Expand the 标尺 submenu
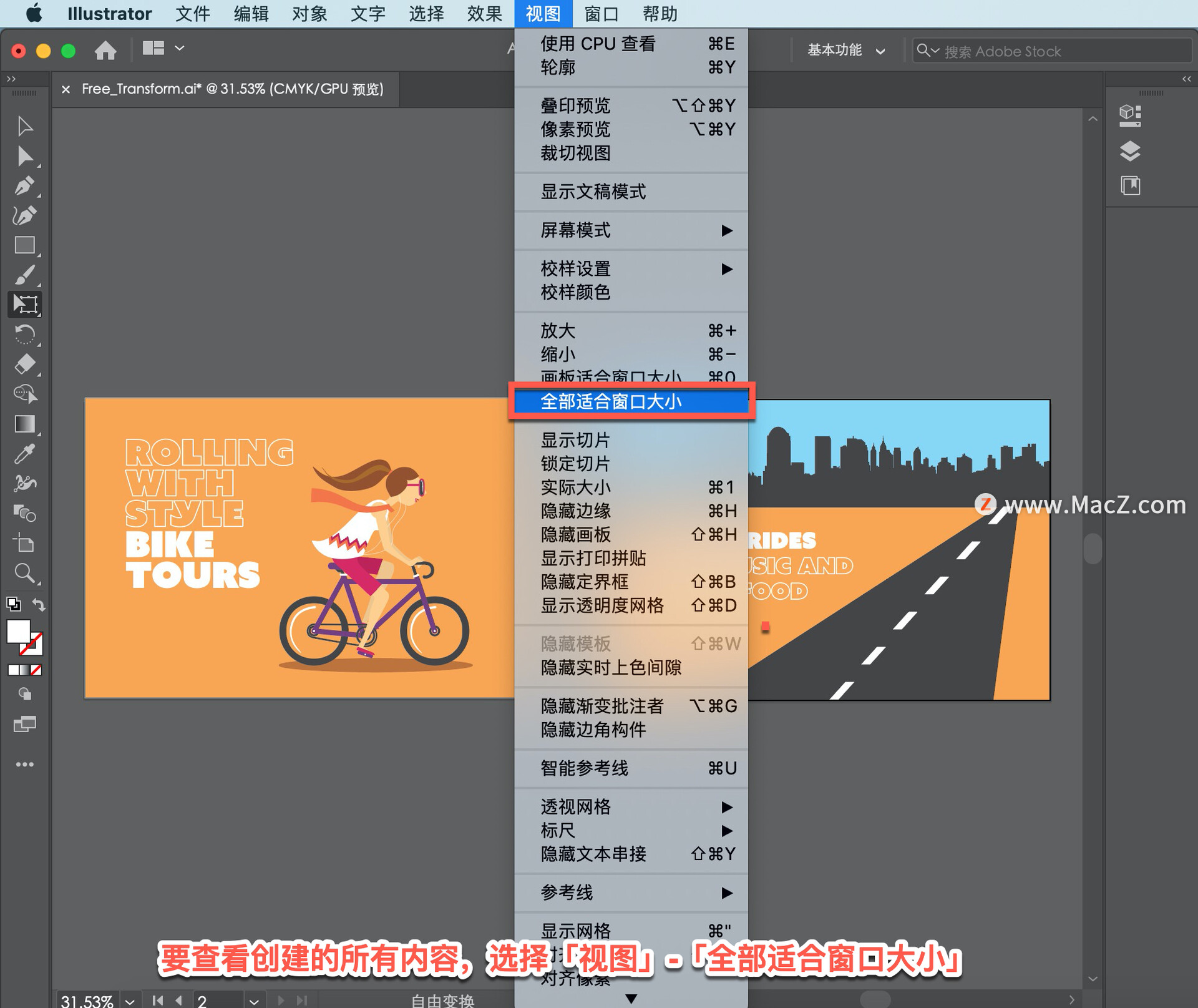Screen dimensions: 1198x1008 [x=631, y=831]
